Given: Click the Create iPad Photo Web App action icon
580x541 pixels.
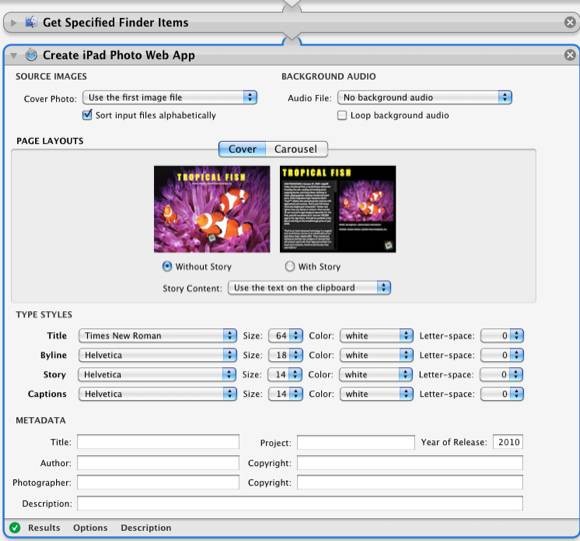Looking at the screenshot, I should pyautogui.click(x=31, y=55).
